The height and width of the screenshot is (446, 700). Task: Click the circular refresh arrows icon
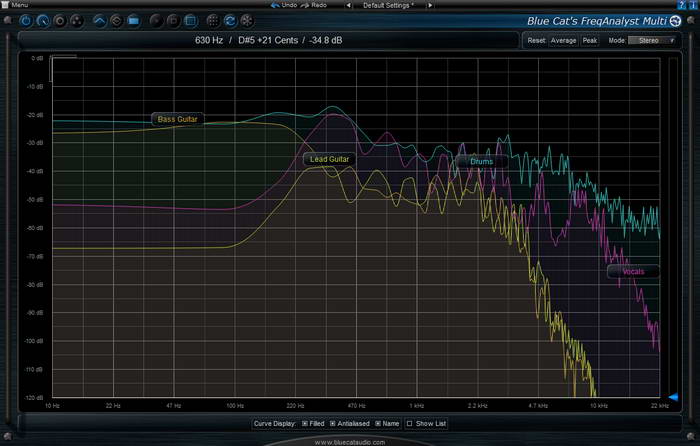tap(230, 20)
